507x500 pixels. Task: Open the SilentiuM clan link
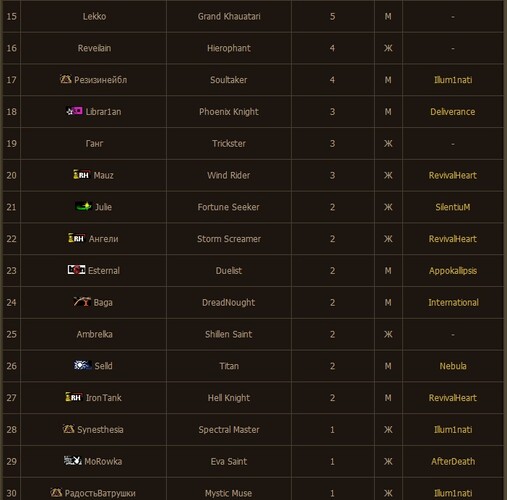point(452,207)
